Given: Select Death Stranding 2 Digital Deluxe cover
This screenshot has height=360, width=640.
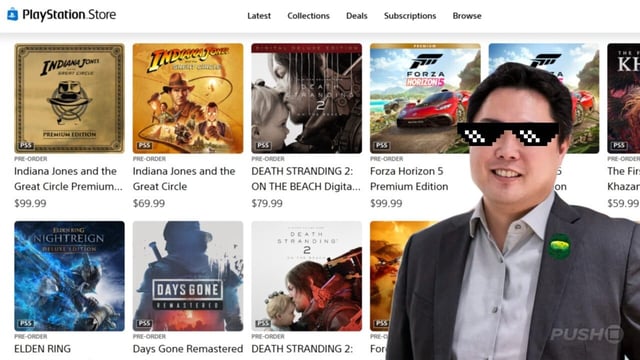Looking at the screenshot, I should click(x=307, y=98).
